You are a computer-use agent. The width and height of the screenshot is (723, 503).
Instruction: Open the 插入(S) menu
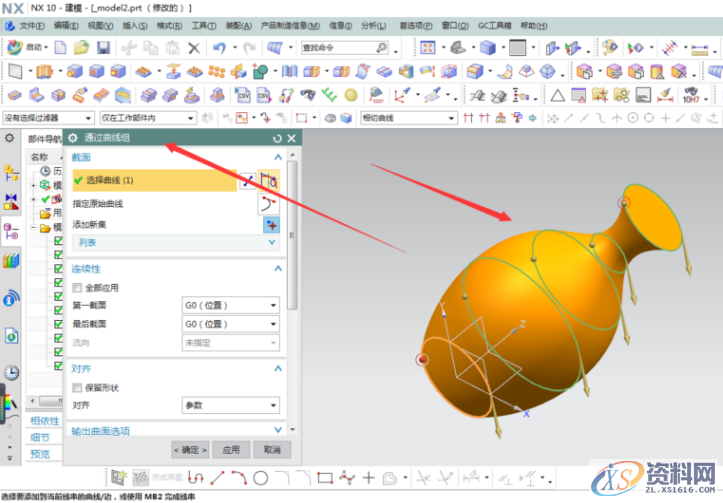coord(133,24)
